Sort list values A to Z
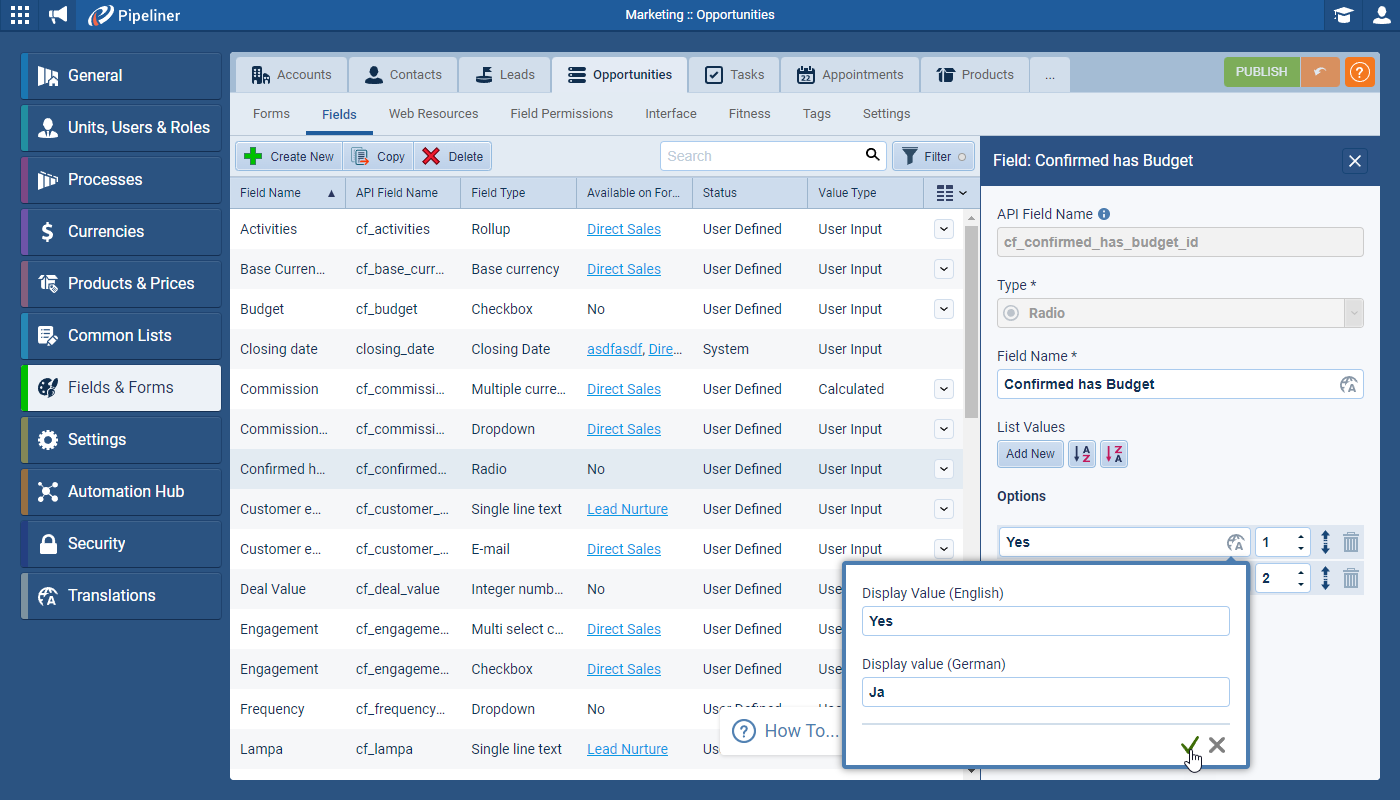Image resolution: width=1400 pixels, height=800 pixels. tap(1081, 453)
